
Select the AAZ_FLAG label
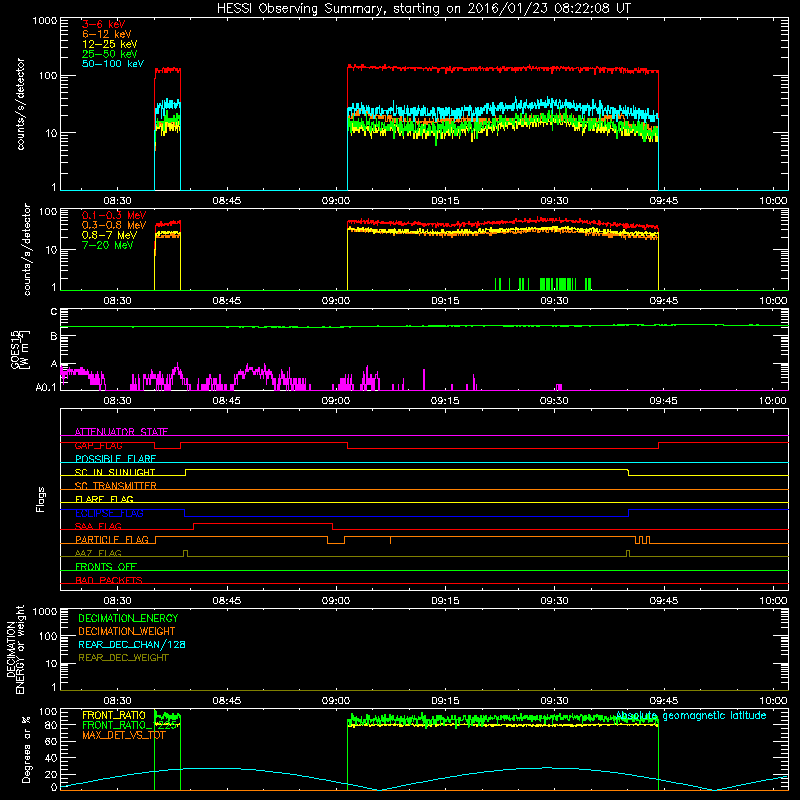coord(98,553)
